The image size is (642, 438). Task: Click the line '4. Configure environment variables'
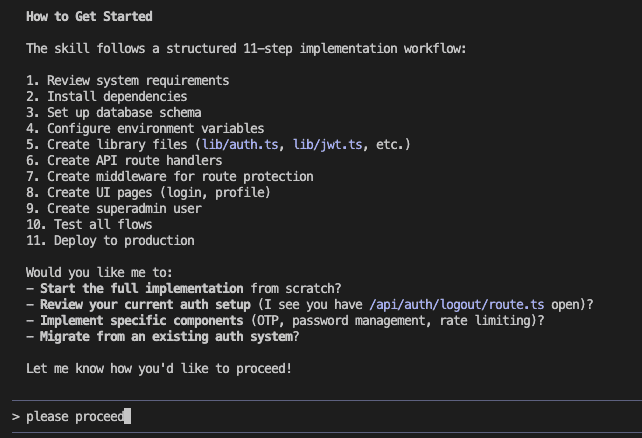point(145,129)
